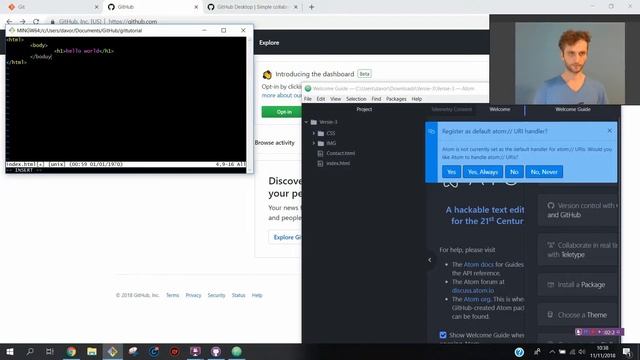Go forward in Chrome browser
The image size is (640, 360).
pos(23,22)
